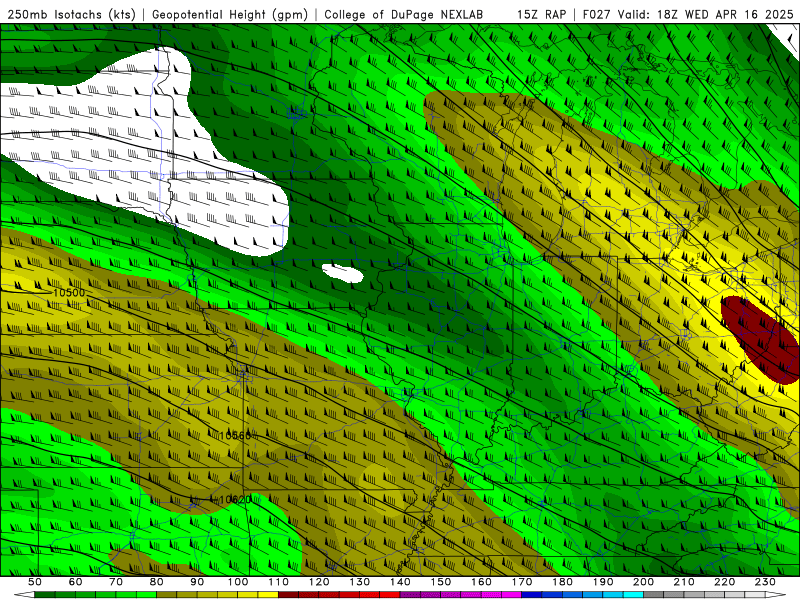Click the 230 value on the legend scale
This screenshot has width=800, height=600.
click(765, 582)
